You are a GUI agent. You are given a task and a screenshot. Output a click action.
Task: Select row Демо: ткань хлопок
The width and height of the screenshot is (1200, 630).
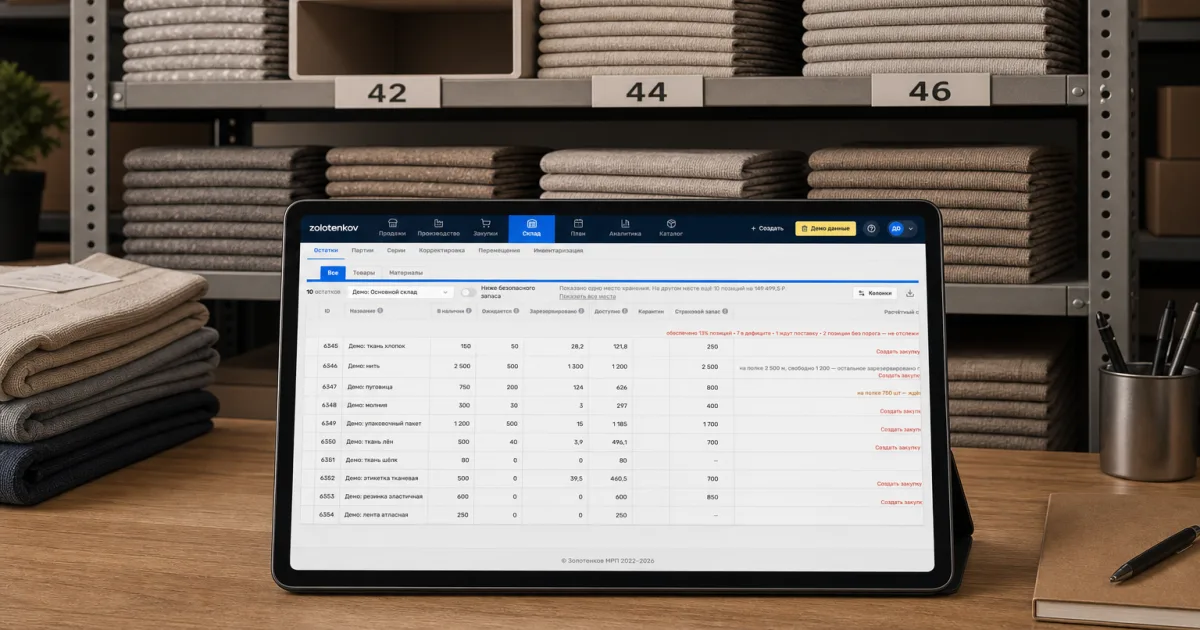[612, 346]
